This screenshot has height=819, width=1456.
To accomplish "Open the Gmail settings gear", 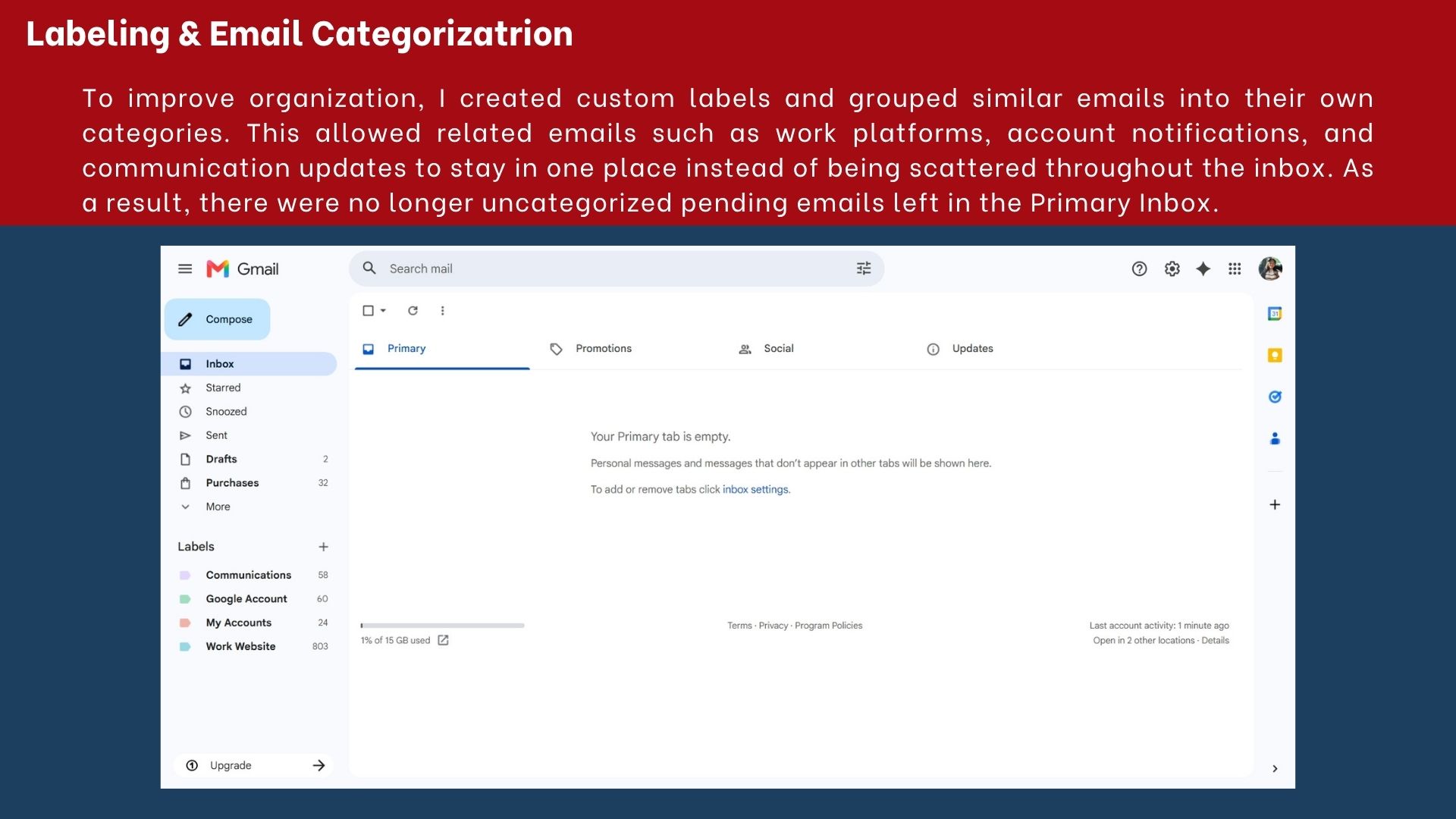I will pyautogui.click(x=1172, y=268).
